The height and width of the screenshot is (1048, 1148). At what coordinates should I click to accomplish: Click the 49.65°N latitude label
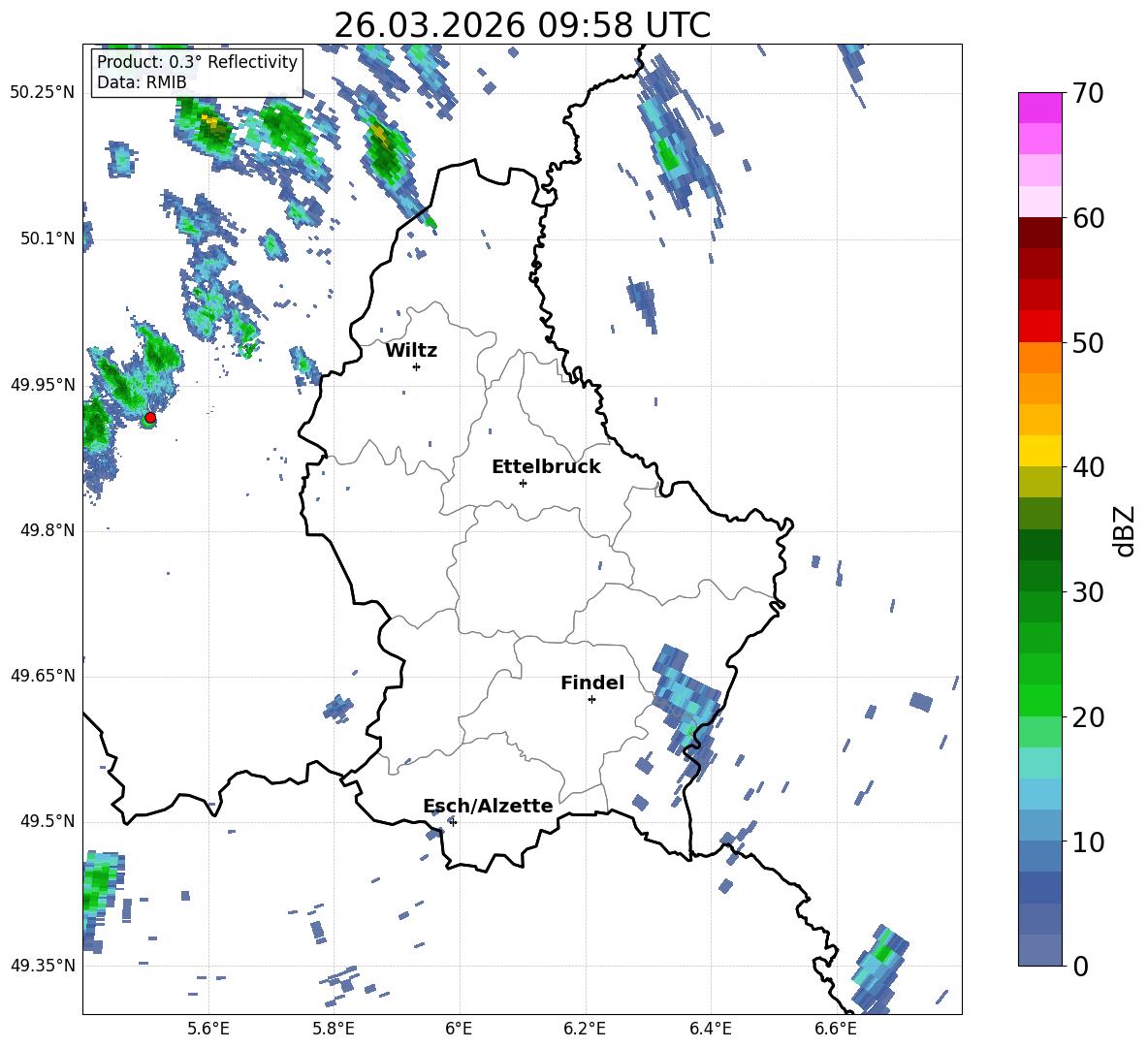[43, 675]
